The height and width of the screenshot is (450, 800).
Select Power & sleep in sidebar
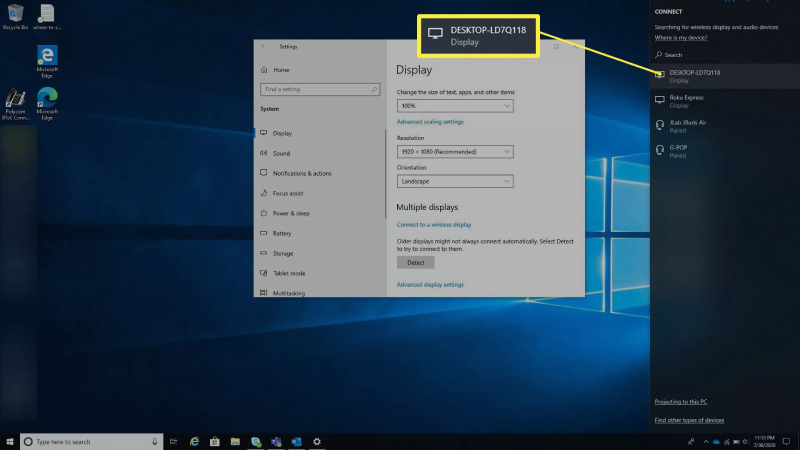click(x=291, y=213)
